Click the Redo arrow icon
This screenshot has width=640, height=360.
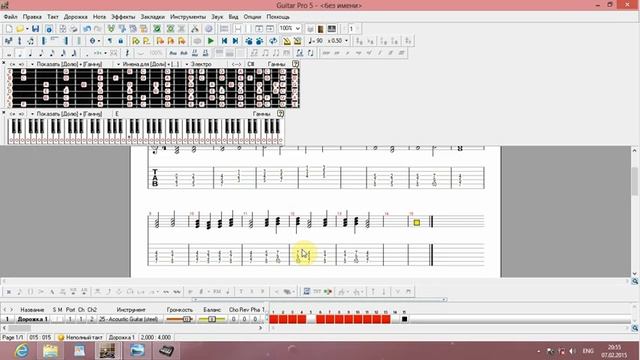[x=98, y=29]
